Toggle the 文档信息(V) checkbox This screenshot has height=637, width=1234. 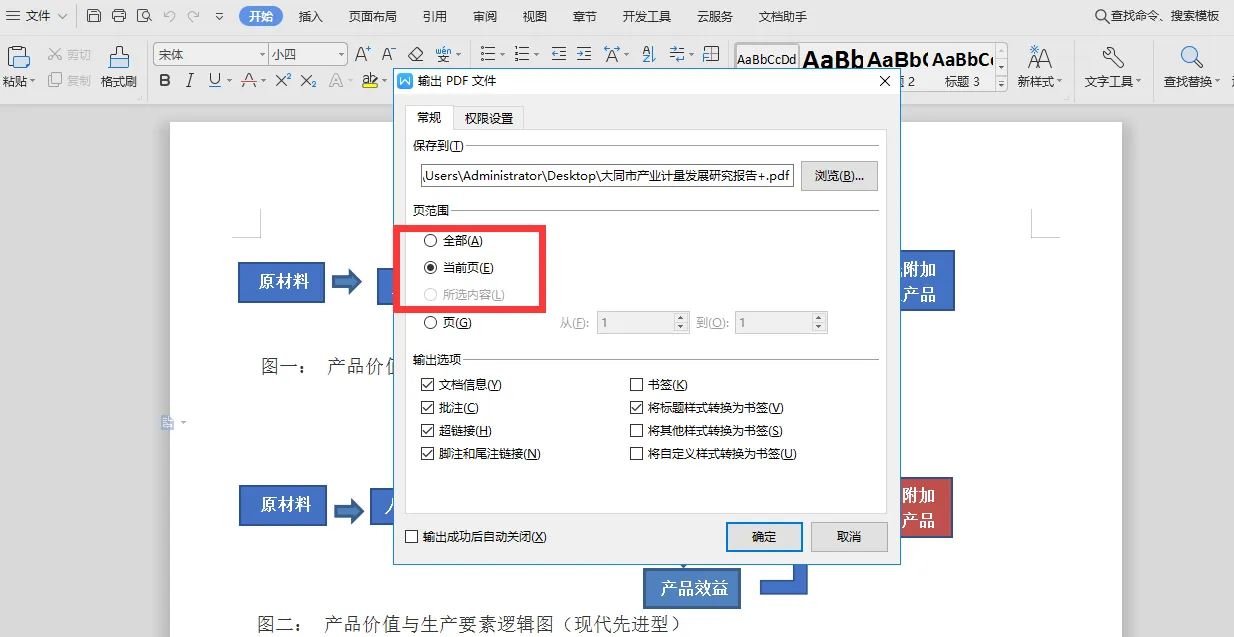(x=428, y=384)
